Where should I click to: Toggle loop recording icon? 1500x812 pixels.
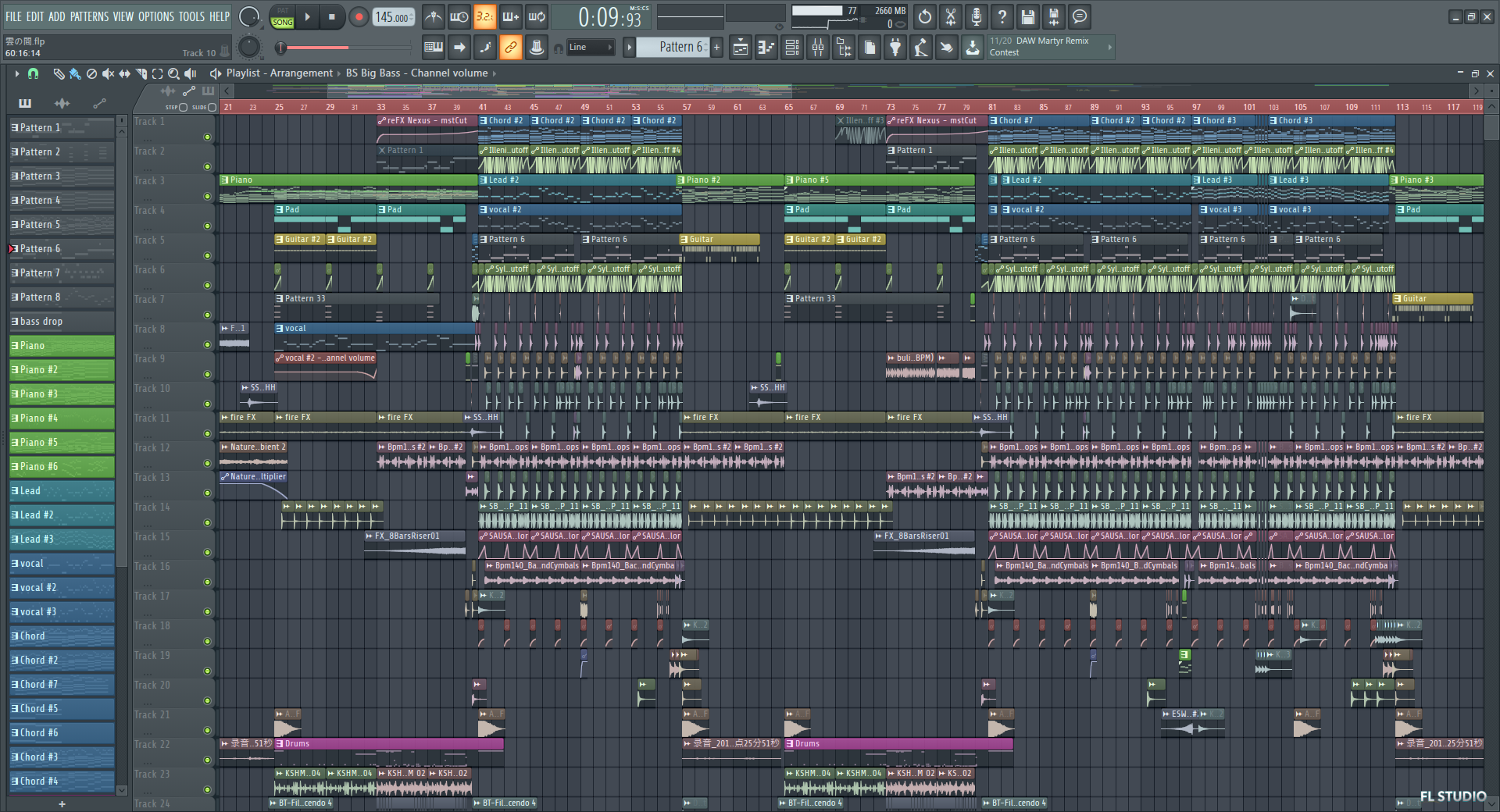(x=537, y=16)
